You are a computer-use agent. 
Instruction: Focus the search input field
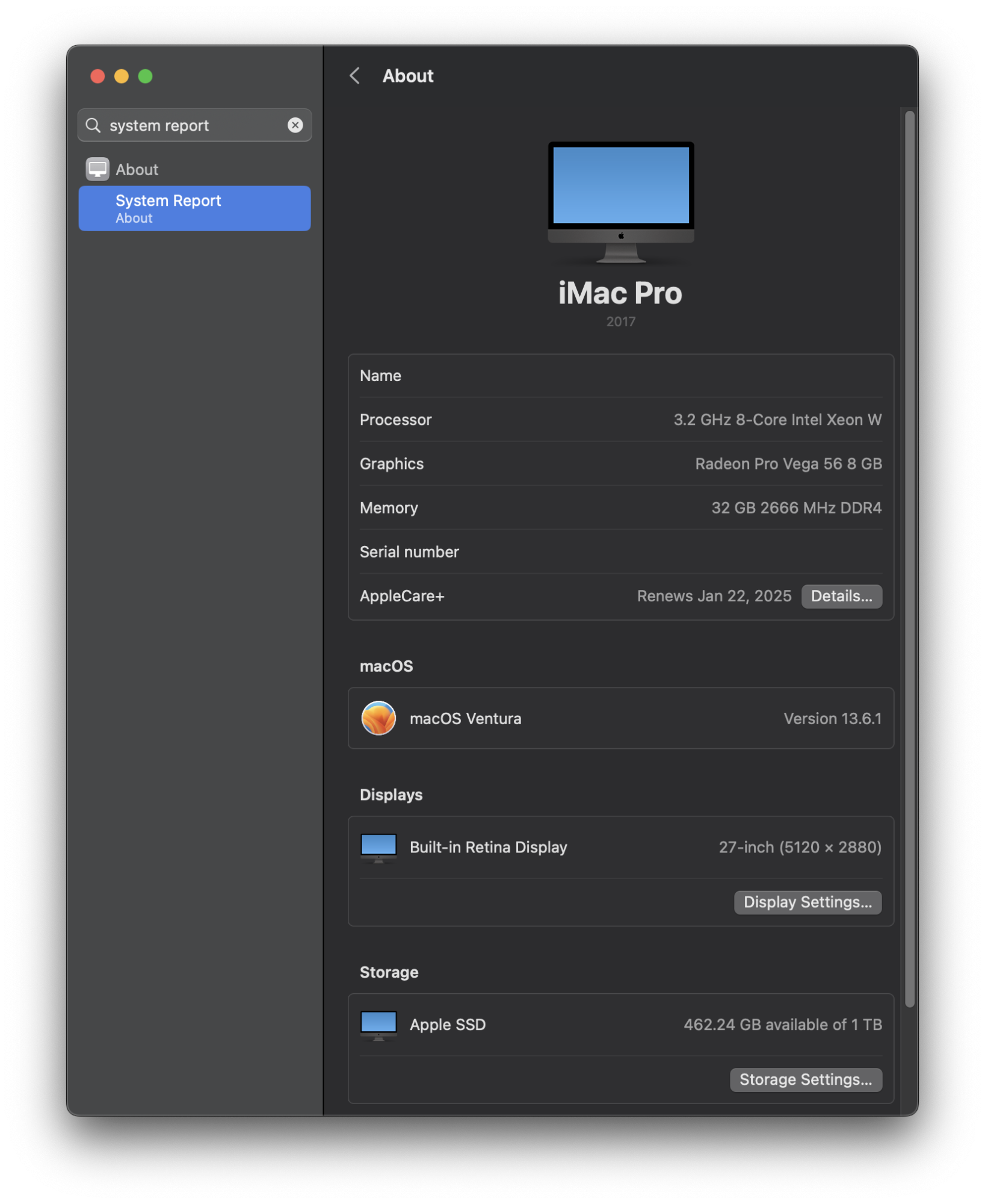tap(194, 125)
